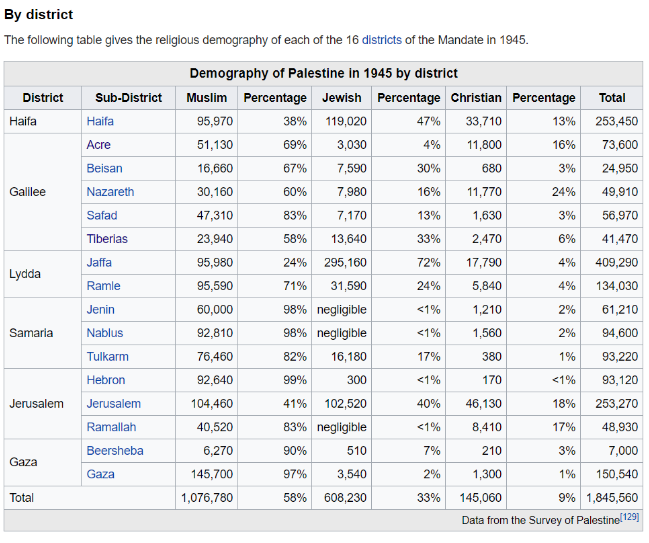Select the Muslim value 51,130 for Acre
649x543 pixels.
click(215, 145)
